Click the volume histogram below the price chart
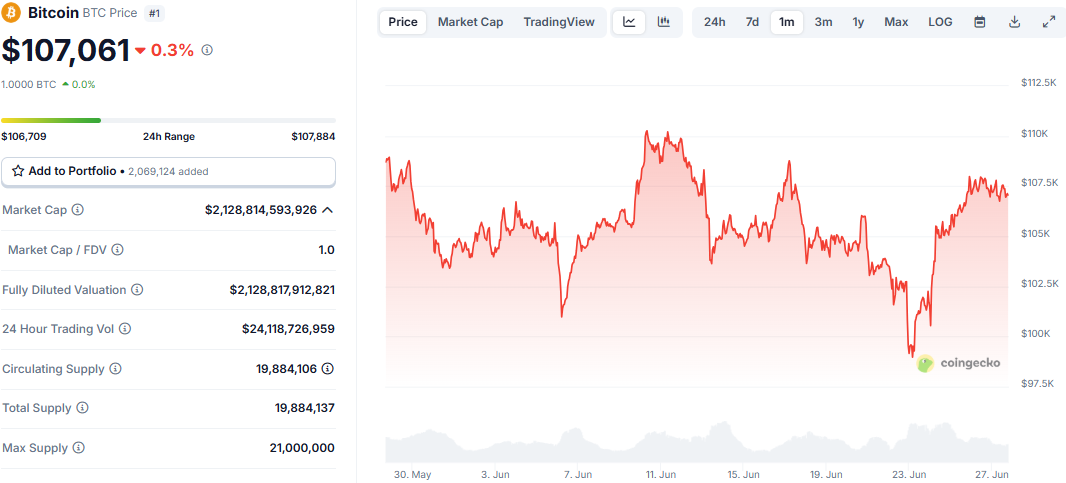Viewport: 1066px width, 483px height. [697, 444]
